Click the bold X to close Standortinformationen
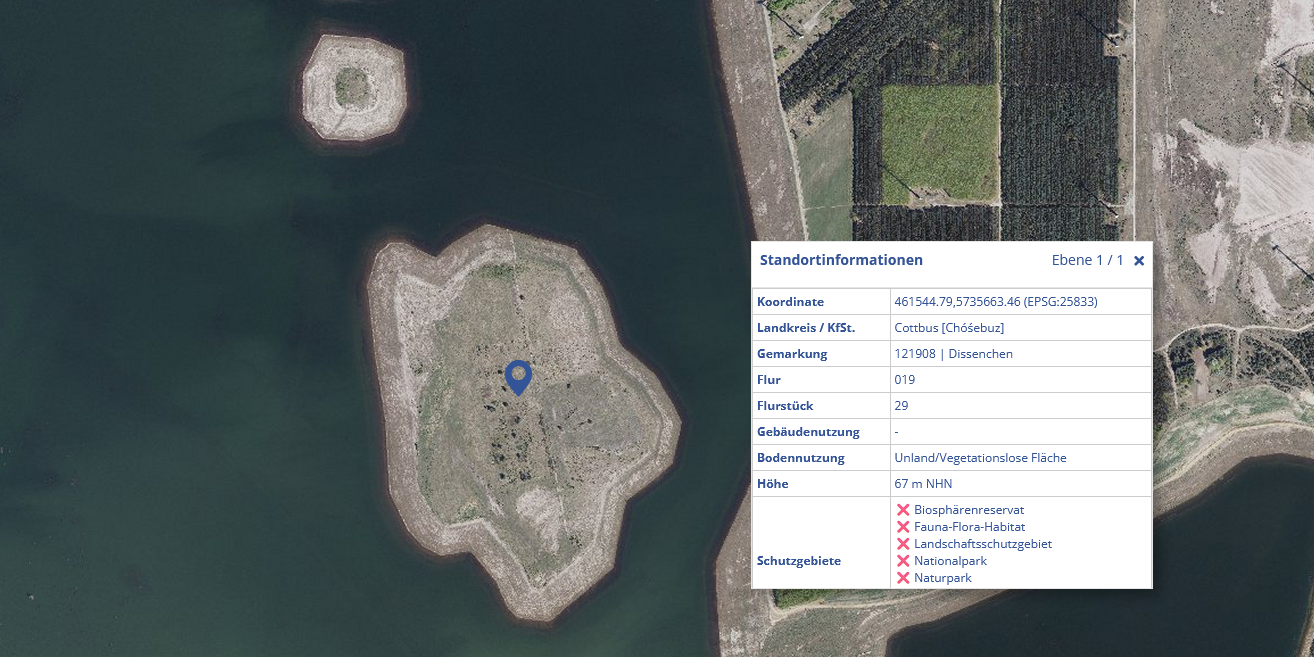 pos(1141,259)
